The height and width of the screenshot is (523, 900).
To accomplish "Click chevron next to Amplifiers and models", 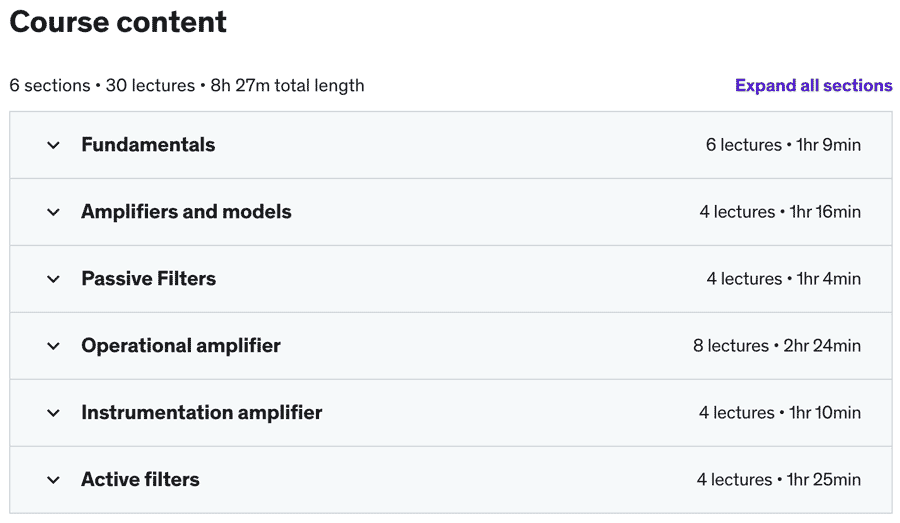I will 54,212.
